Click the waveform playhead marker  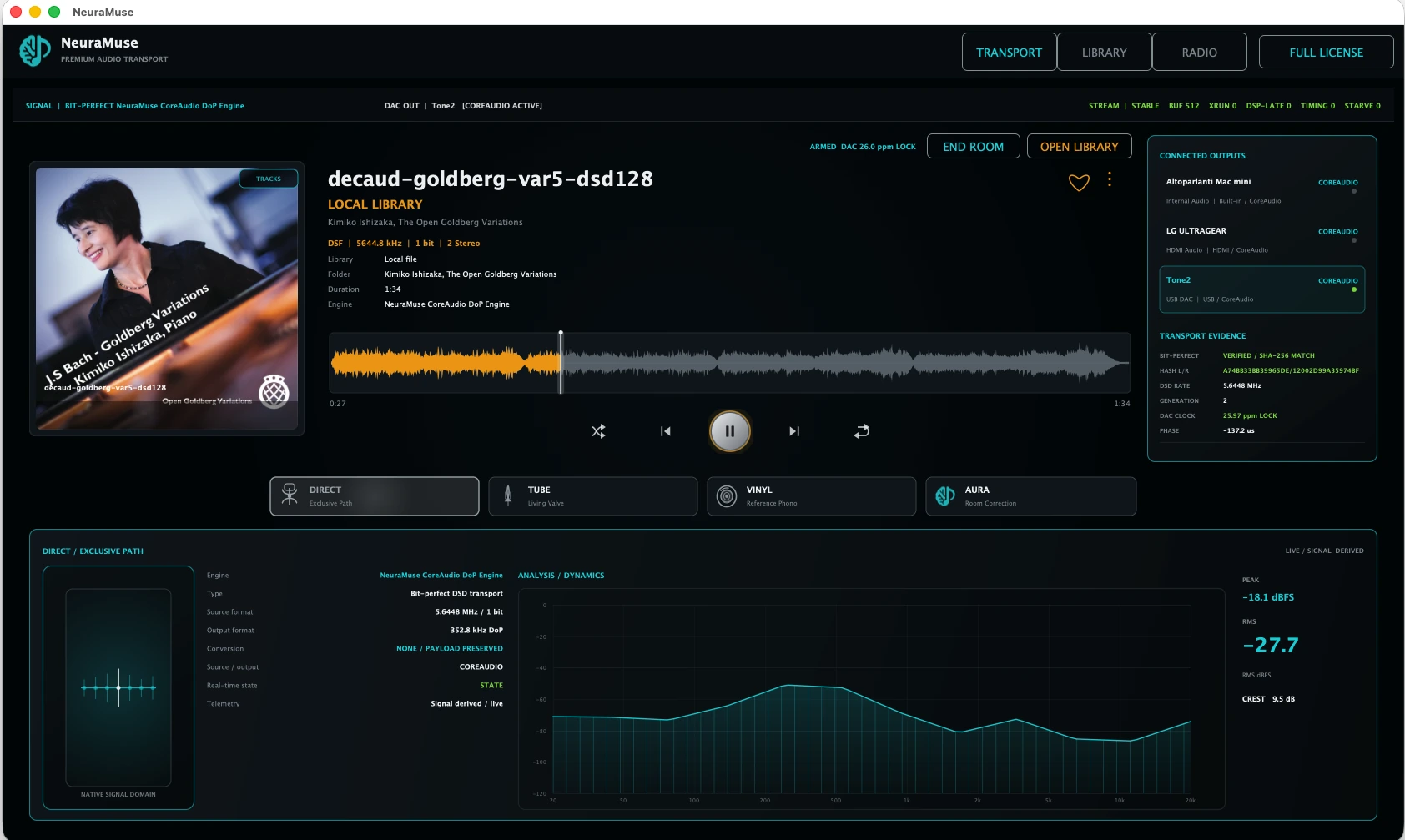[561, 362]
